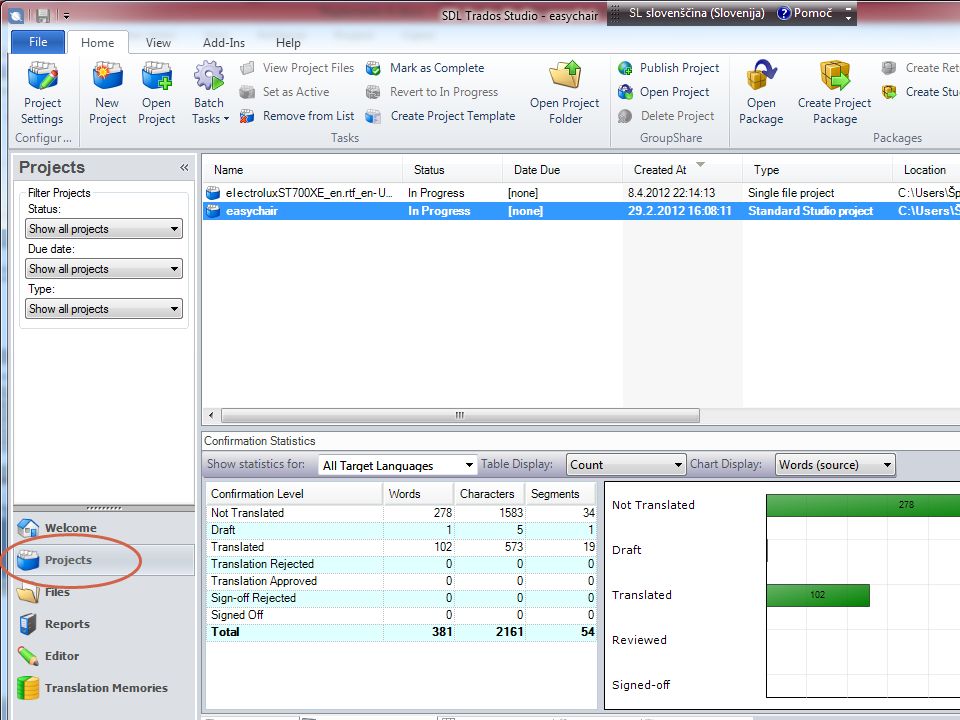This screenshot has height=720, width=960.
Task: Select Revert to In Progress
Action: [432, 92]
